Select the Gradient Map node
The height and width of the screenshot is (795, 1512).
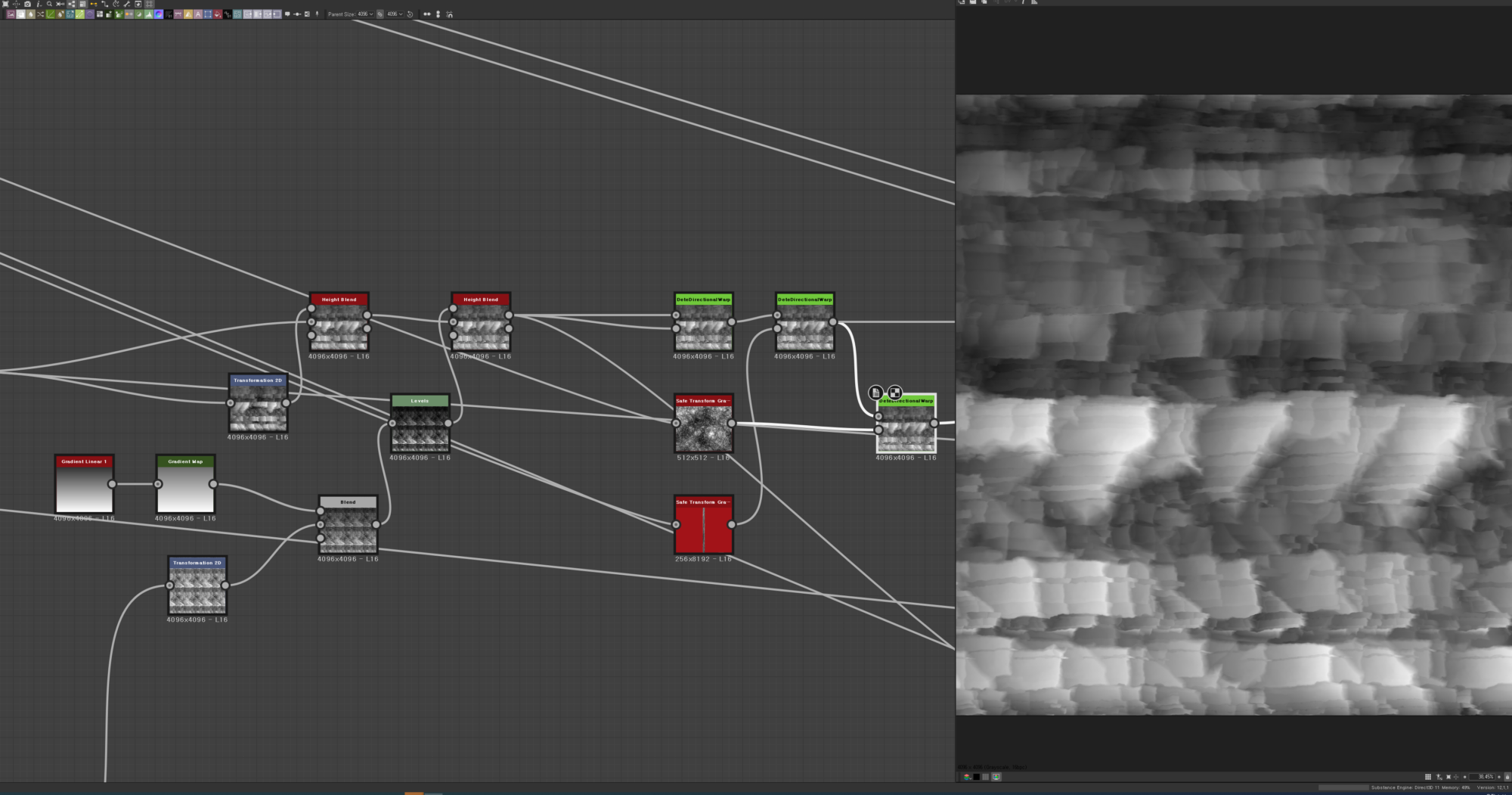185,484
